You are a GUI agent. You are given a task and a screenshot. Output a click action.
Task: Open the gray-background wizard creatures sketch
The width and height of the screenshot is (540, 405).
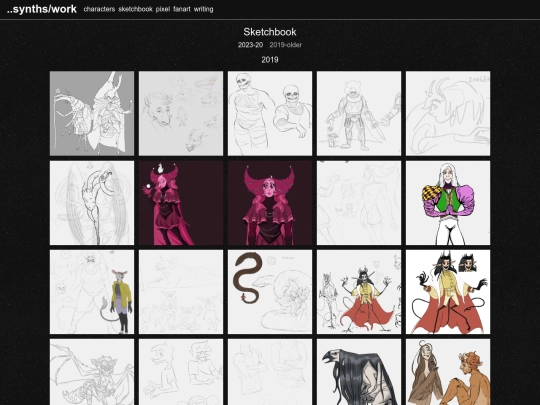(x=92, y=113)
